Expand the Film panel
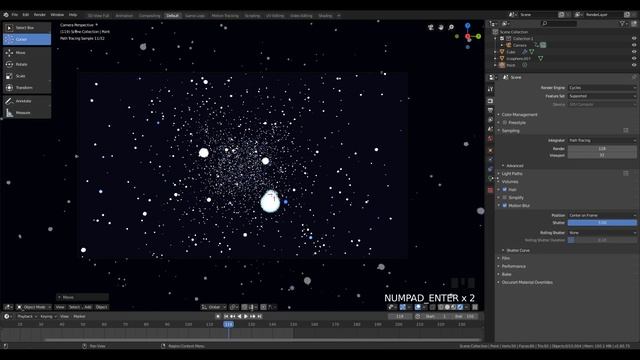The image size is (640, 360). (506, 258)
